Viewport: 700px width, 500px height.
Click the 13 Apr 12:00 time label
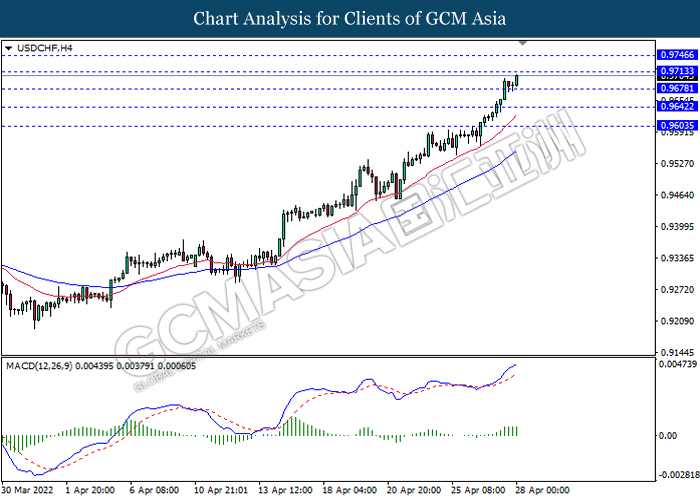(286, 490)
